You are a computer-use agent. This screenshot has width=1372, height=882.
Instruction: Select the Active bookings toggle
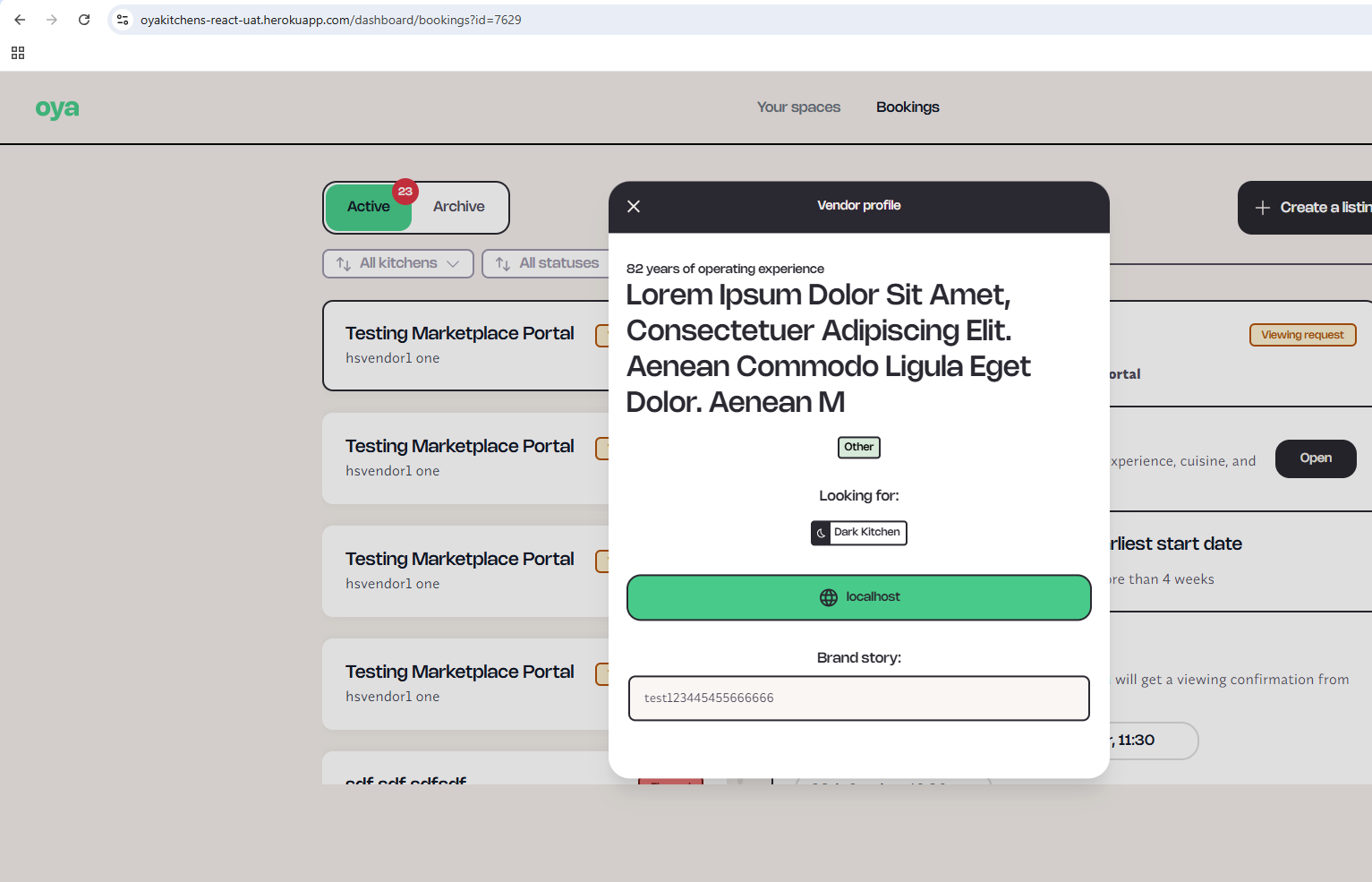coord(369,206)
